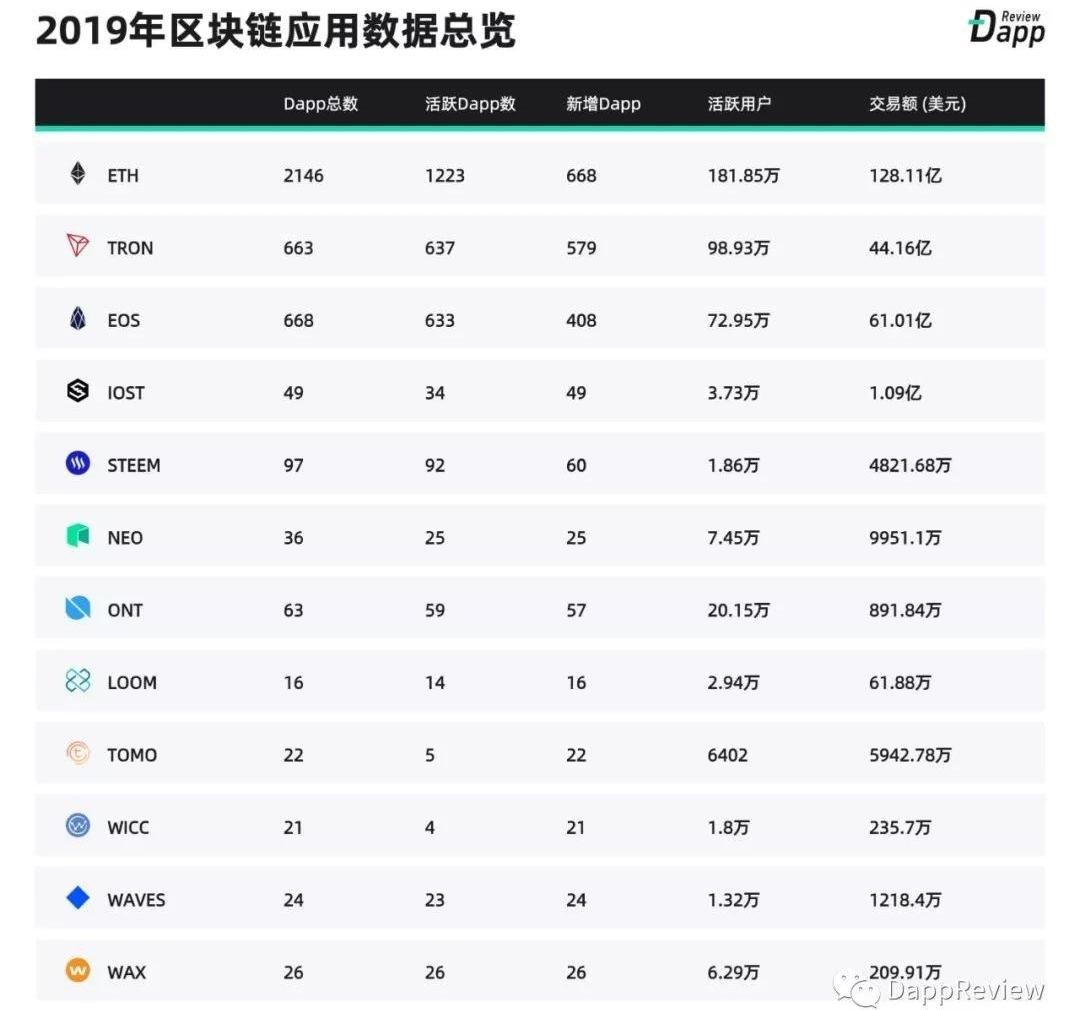Click the orange WAX logo icon
The image size is (1080, 1010).
coord(78,970)
